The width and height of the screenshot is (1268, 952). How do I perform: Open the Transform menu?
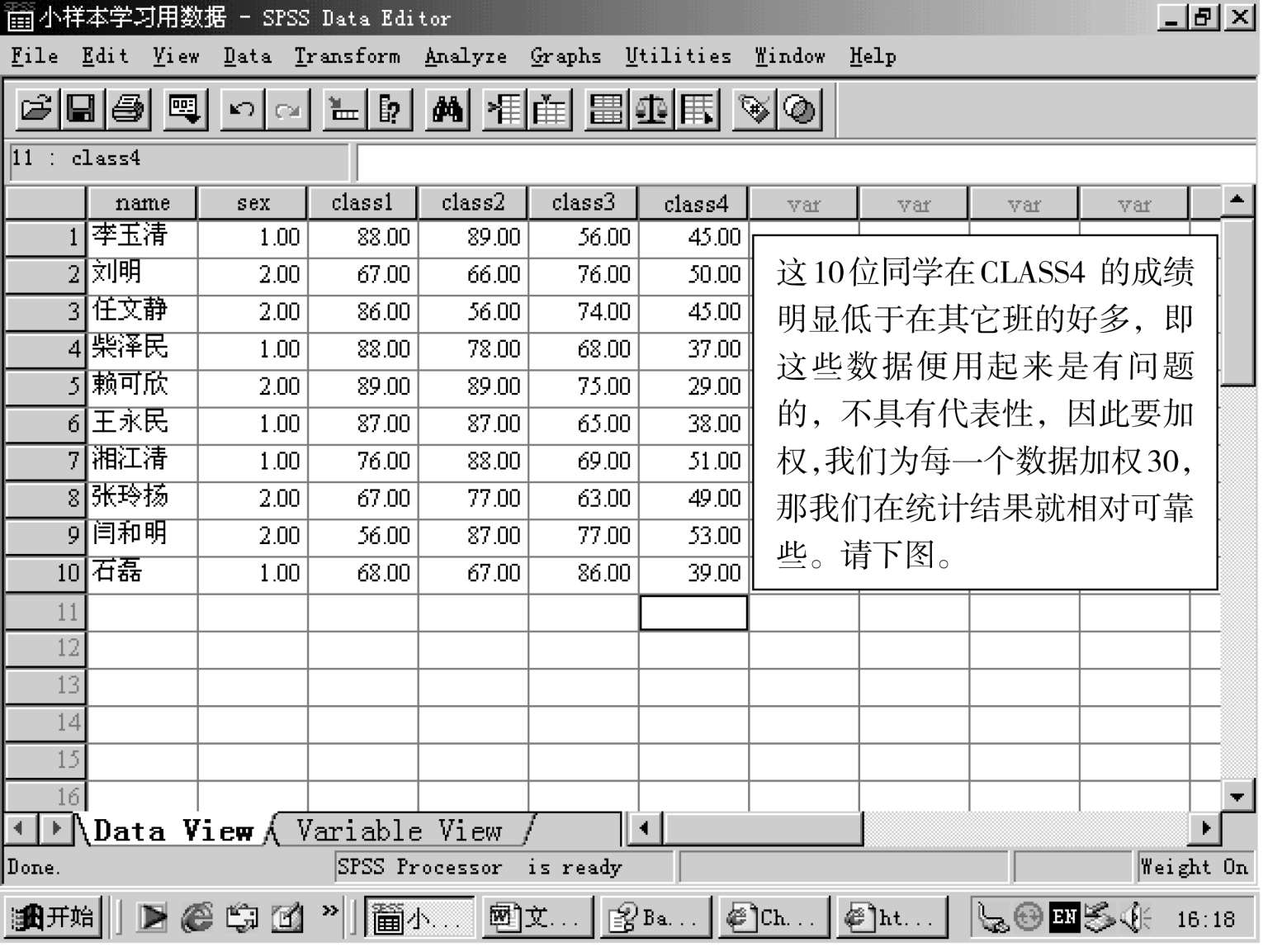pyautogui.click(x=348, y=56)
